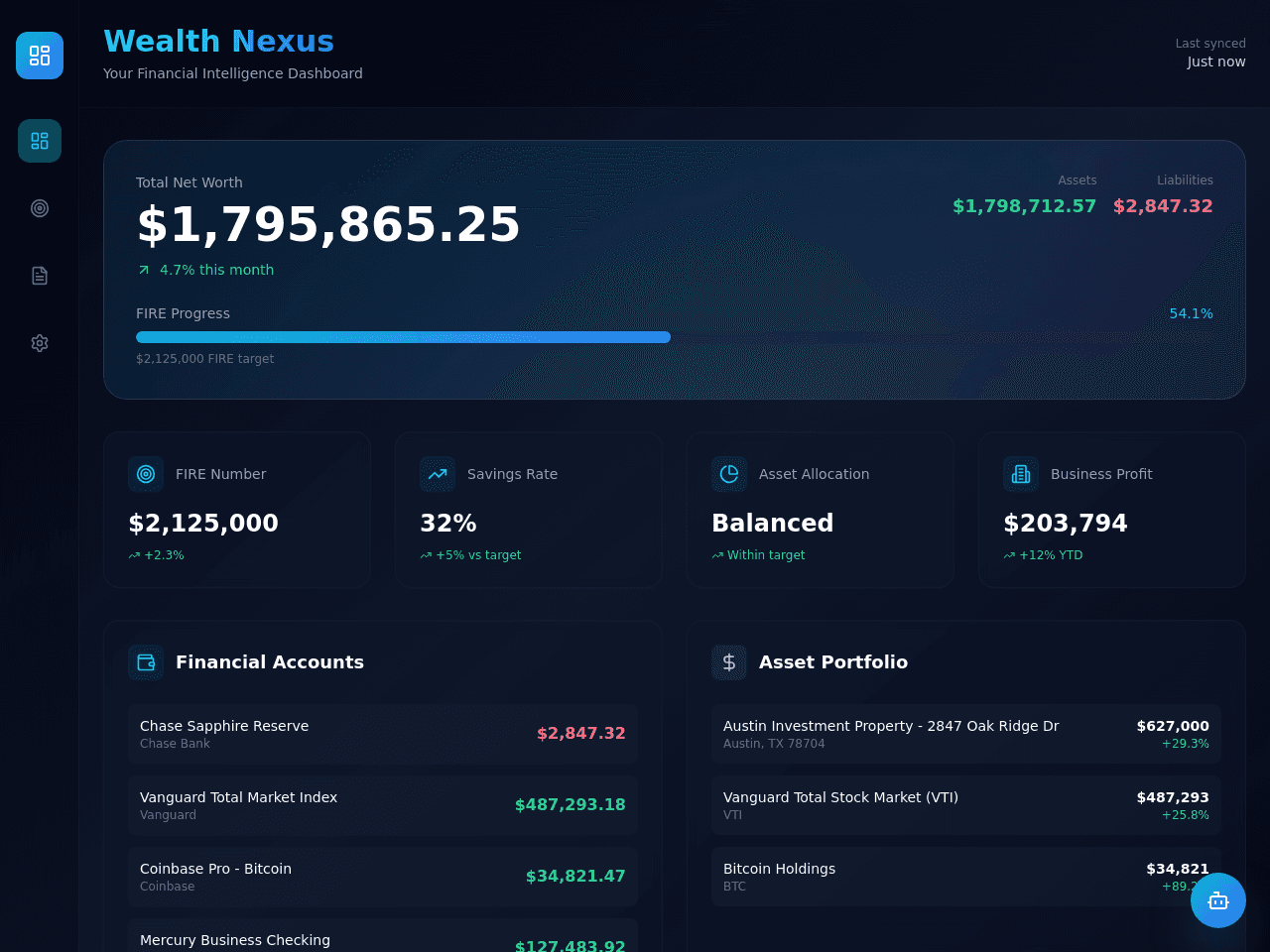
Task: Click the Savings Rate trend icon
Action: (438, 474)
